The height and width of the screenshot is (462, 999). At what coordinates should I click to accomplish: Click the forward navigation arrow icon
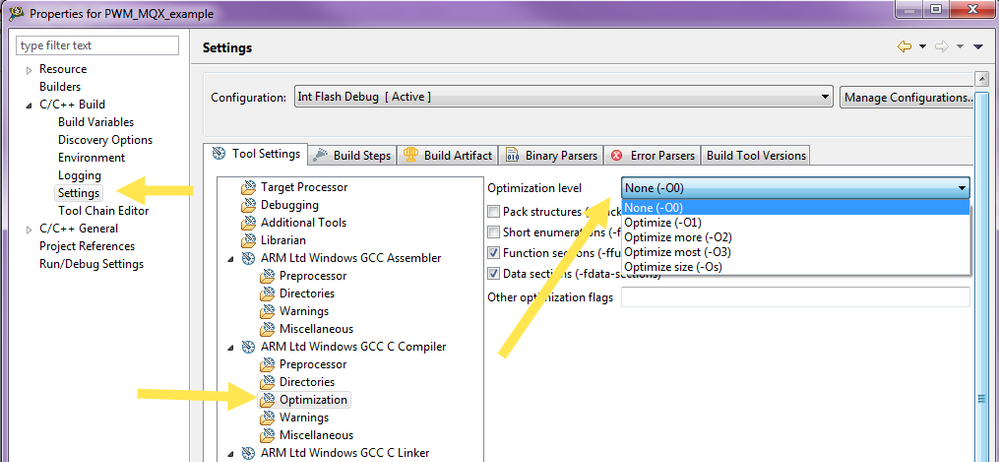click(x=942, y=47)
